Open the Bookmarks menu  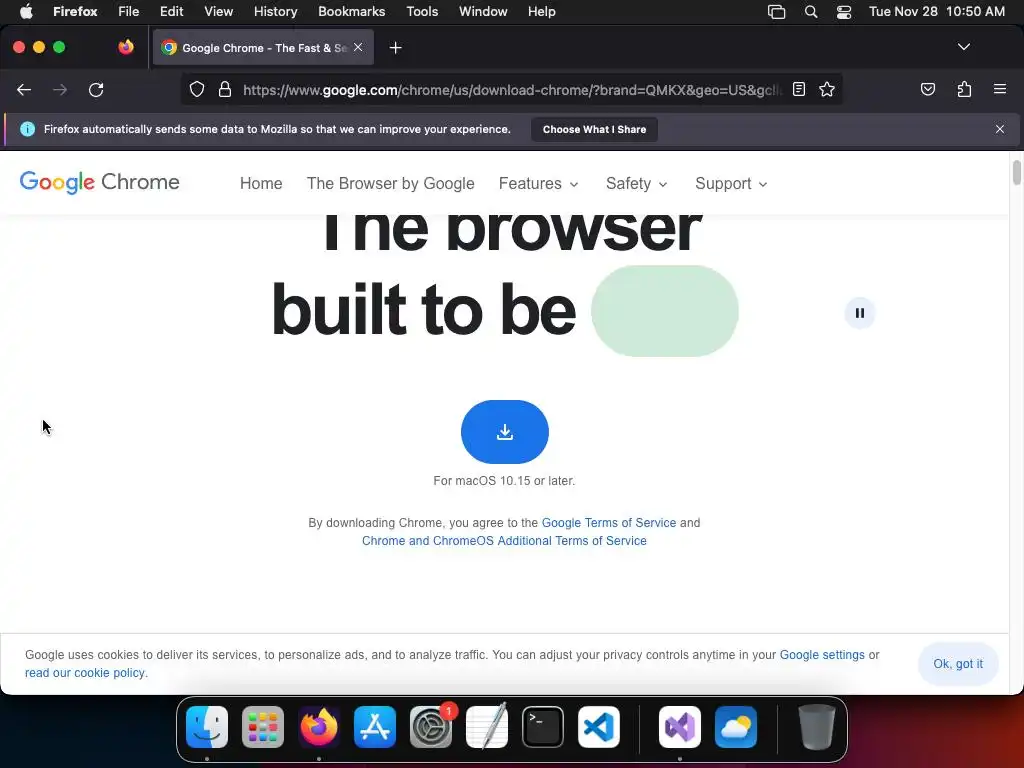click(x=351, y=11)
